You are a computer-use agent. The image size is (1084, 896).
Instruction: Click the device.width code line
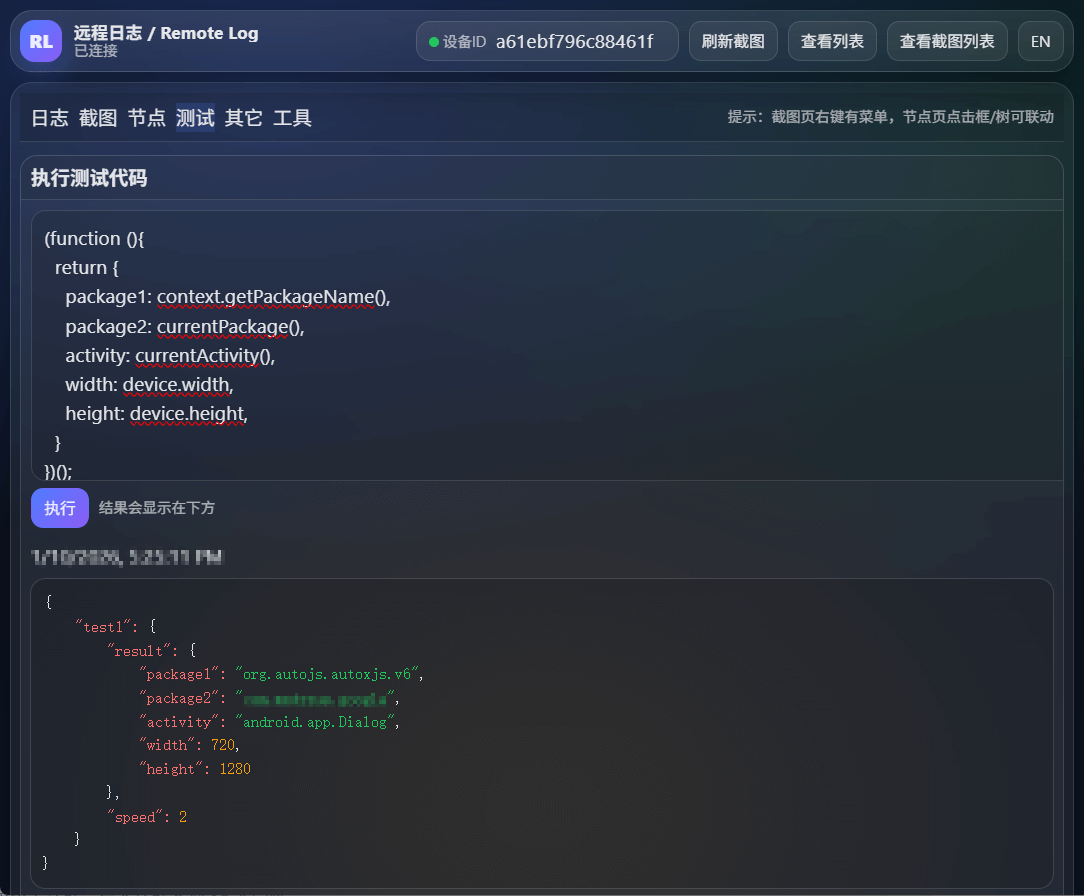[x=149, y=385]
